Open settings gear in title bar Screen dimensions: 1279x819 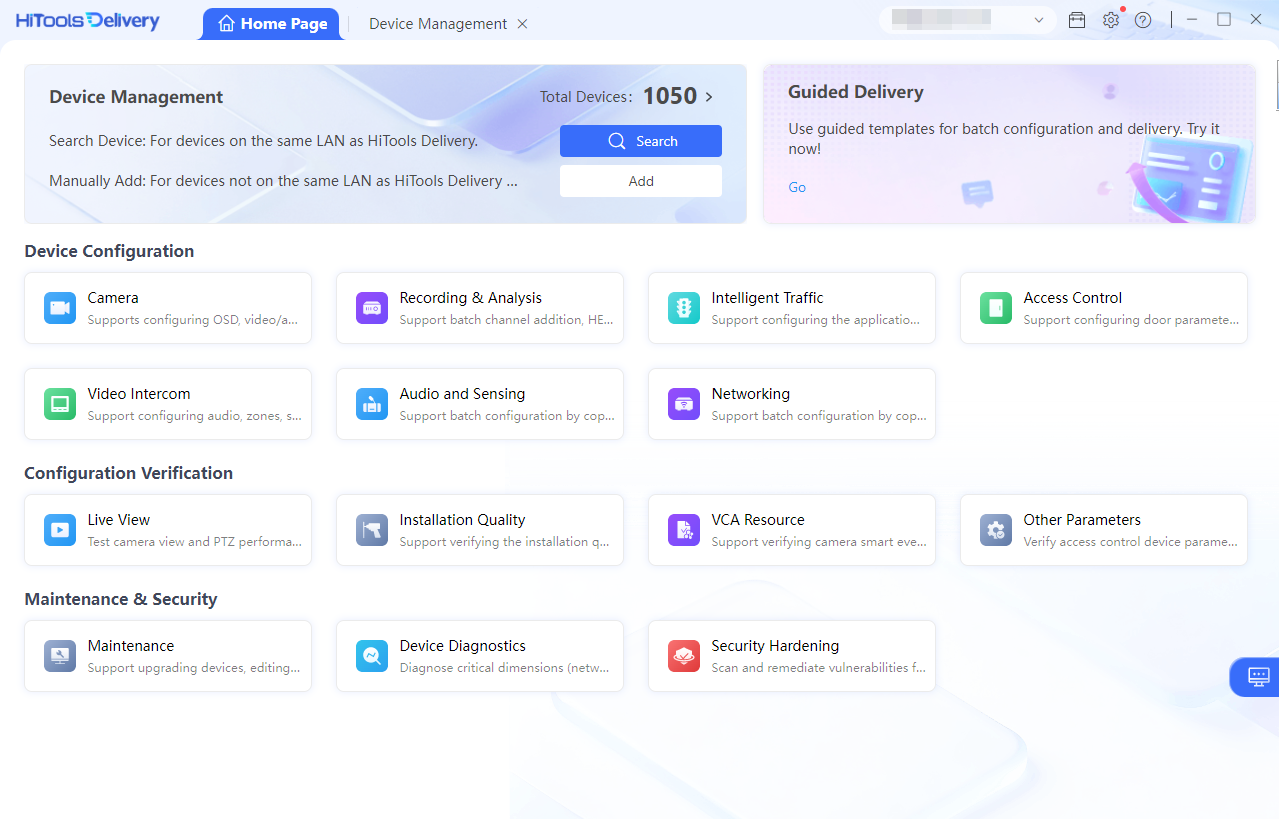[1110, 20]
